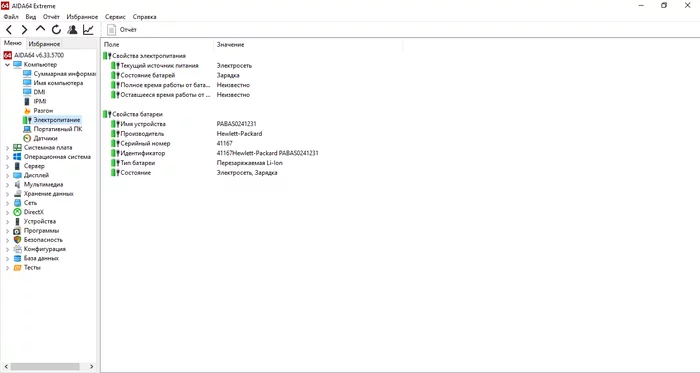Expand the Хранение данных node
Screen dimensions: 700x373
(7, 194)
